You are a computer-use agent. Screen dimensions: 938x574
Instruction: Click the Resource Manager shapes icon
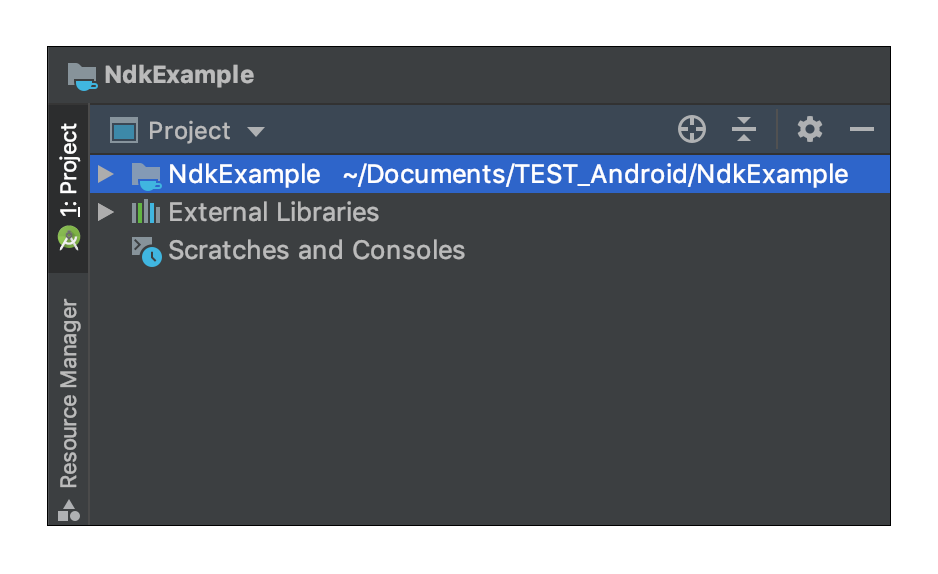point(69,511)
